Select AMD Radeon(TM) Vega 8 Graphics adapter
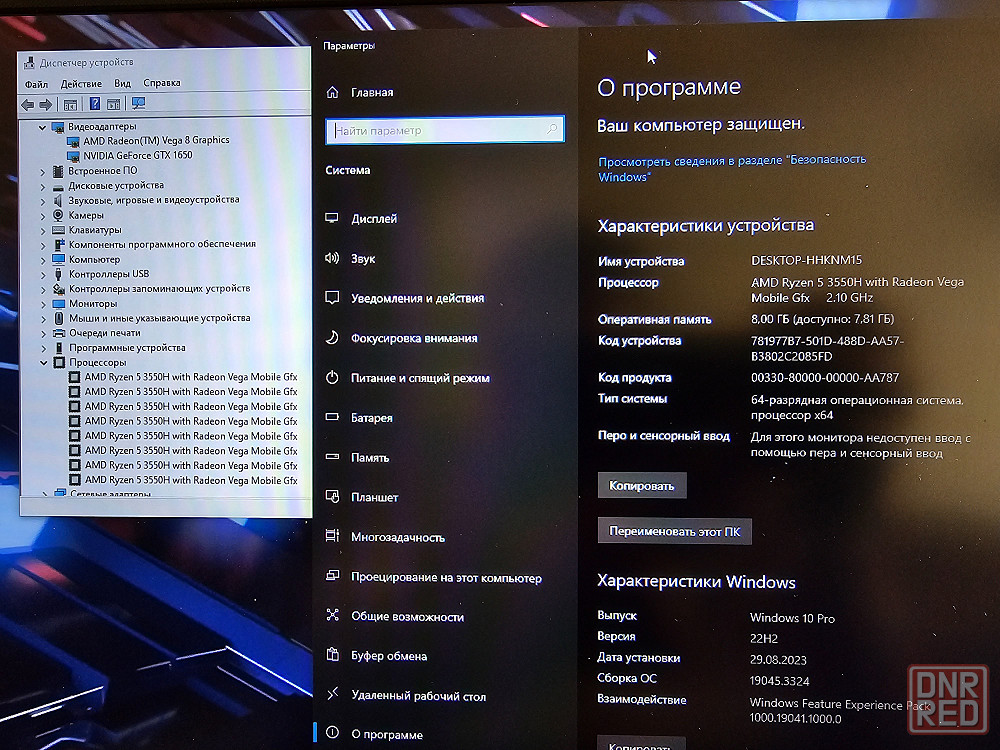 156,140
